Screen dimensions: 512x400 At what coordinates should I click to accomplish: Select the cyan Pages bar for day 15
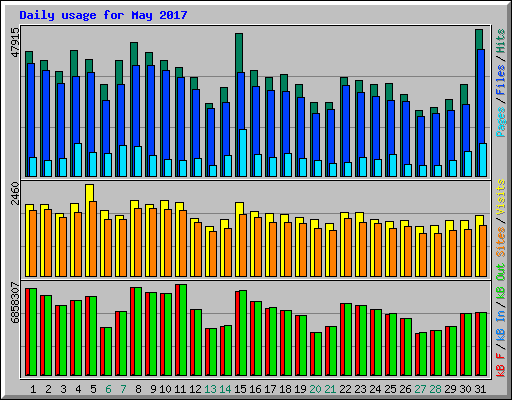point(243,153)
